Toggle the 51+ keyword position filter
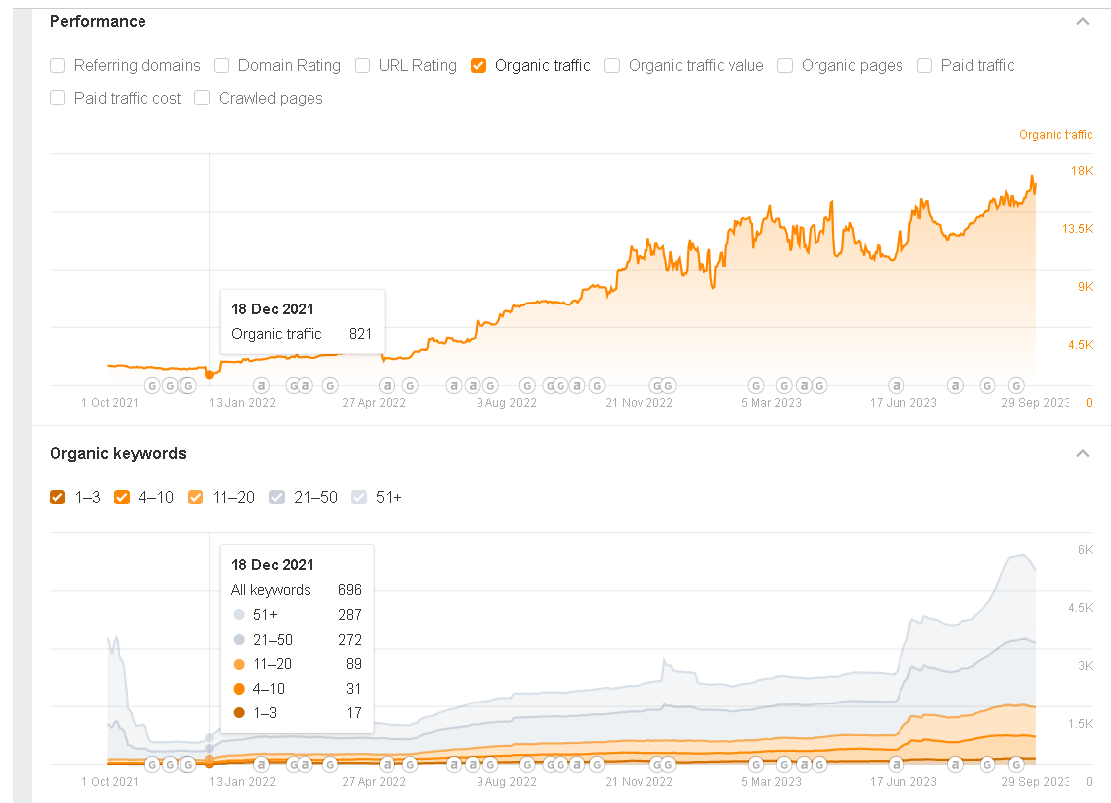This screenshot has width=1111, height=803. (359, 497)
